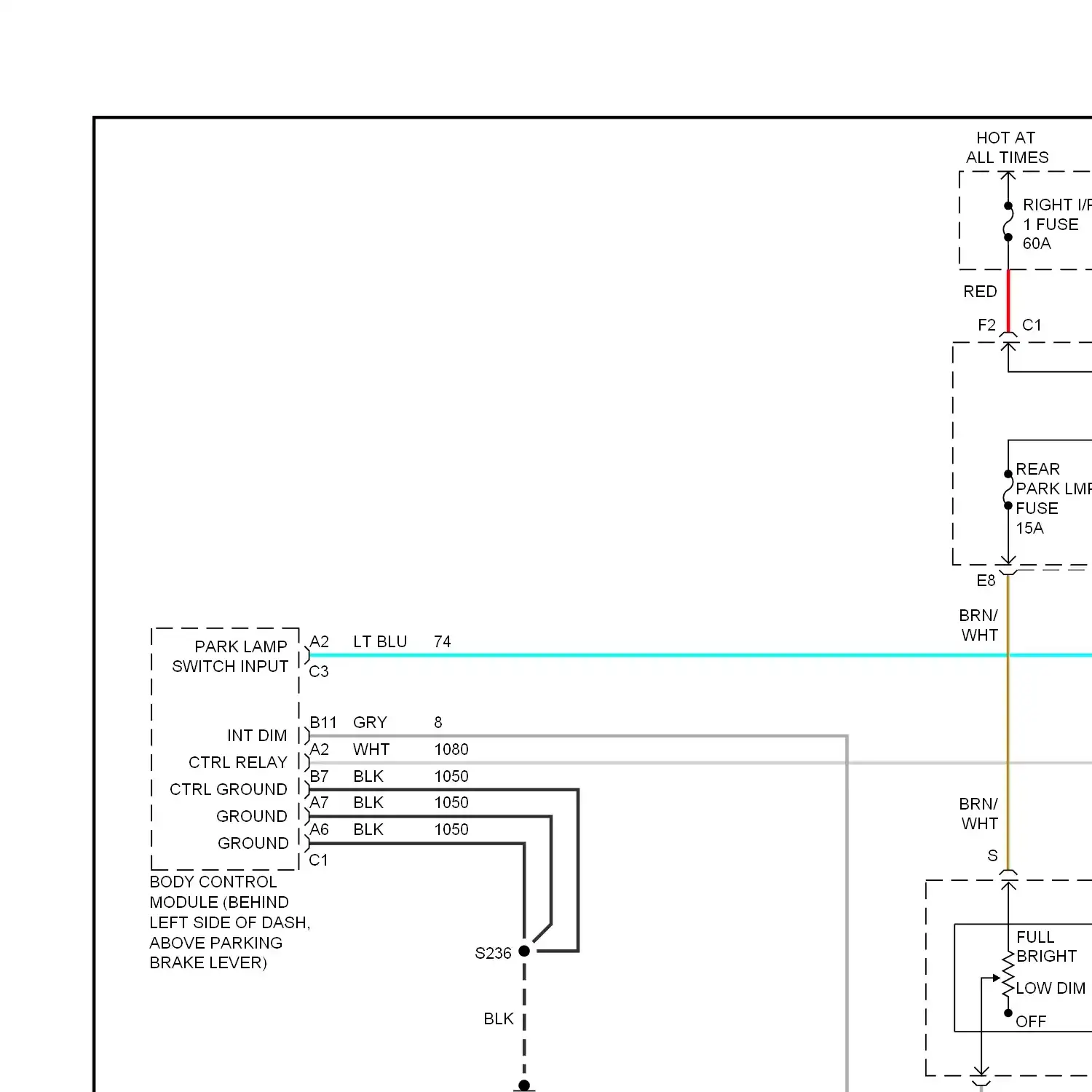Click the B7 pin label
Viewport: 1092px width, 1092px height.
(320, 777)
